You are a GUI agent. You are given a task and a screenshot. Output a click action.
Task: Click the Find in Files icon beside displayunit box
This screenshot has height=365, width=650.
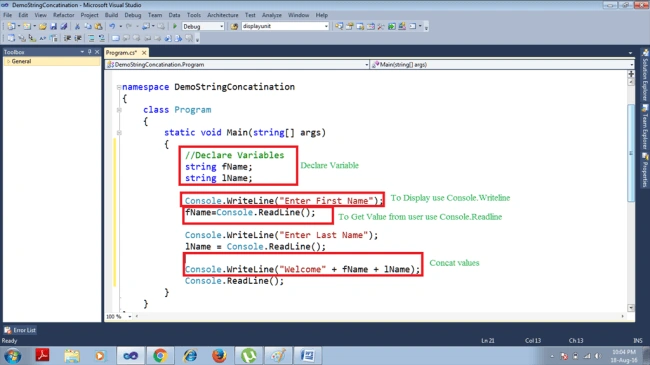pos(234,26)
